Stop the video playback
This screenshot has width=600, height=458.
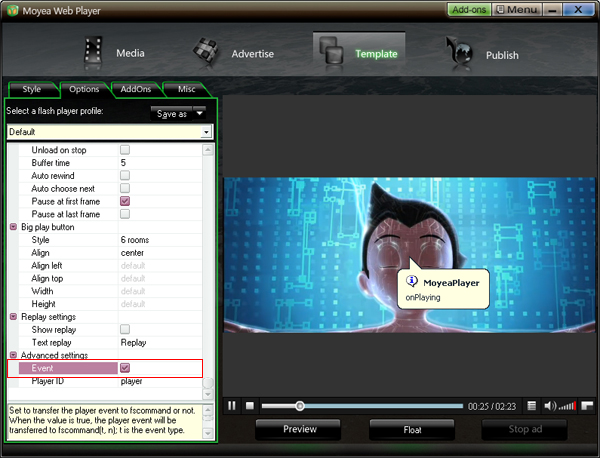tap(249, 406)
